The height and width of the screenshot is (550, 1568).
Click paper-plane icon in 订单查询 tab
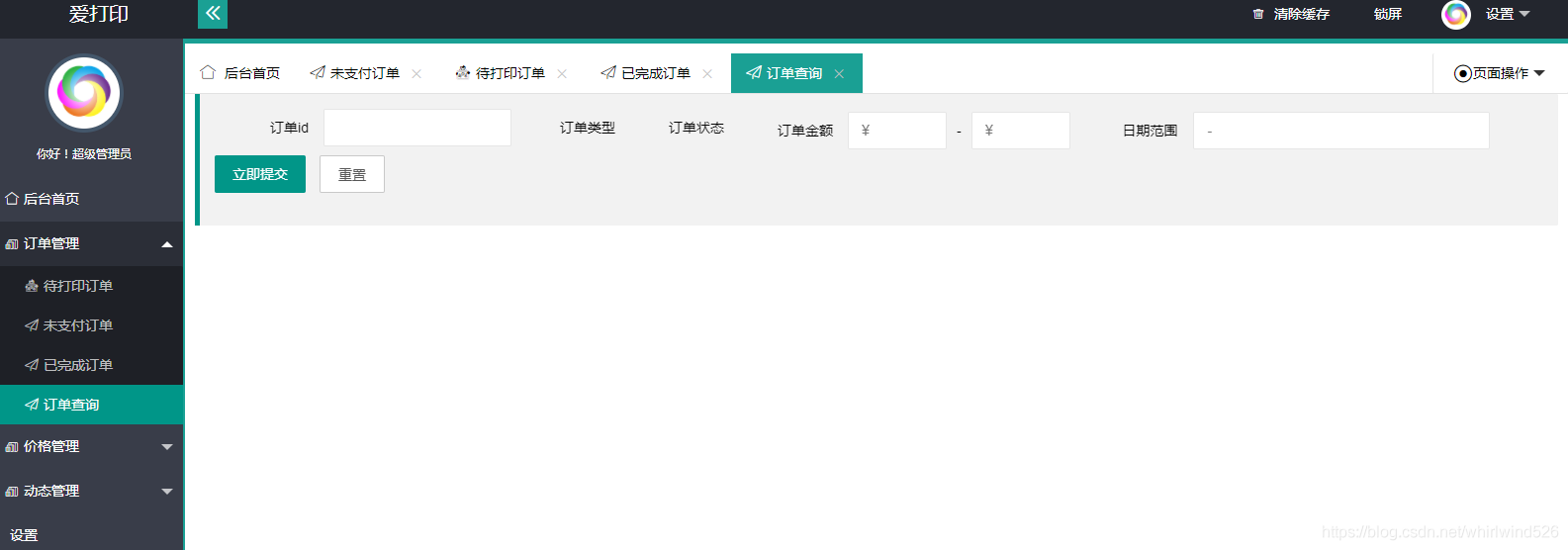click(x=754, y=72)
